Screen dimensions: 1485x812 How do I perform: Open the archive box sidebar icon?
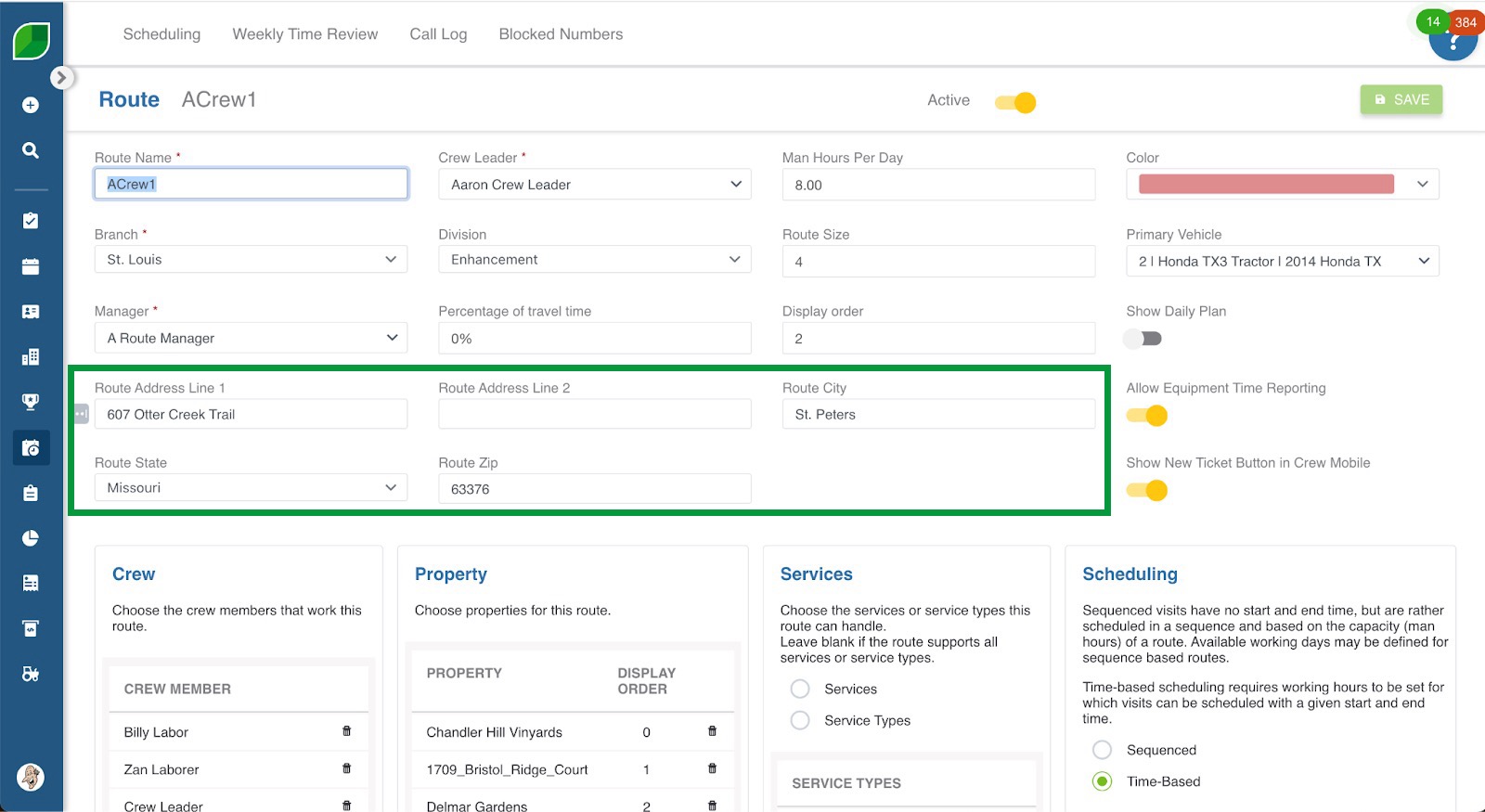tap(31, 628)
